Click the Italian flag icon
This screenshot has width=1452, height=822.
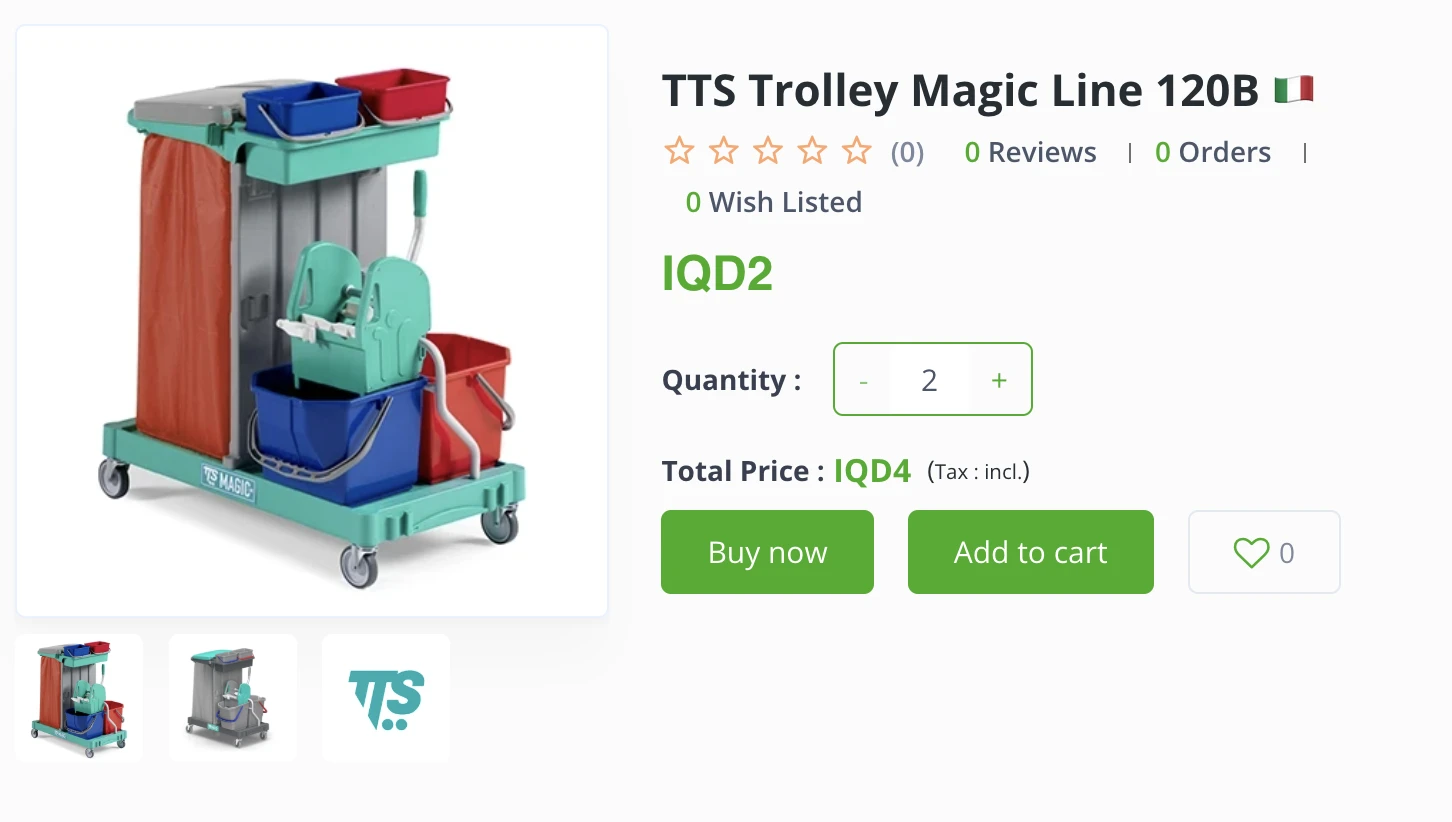(1294, 90)
